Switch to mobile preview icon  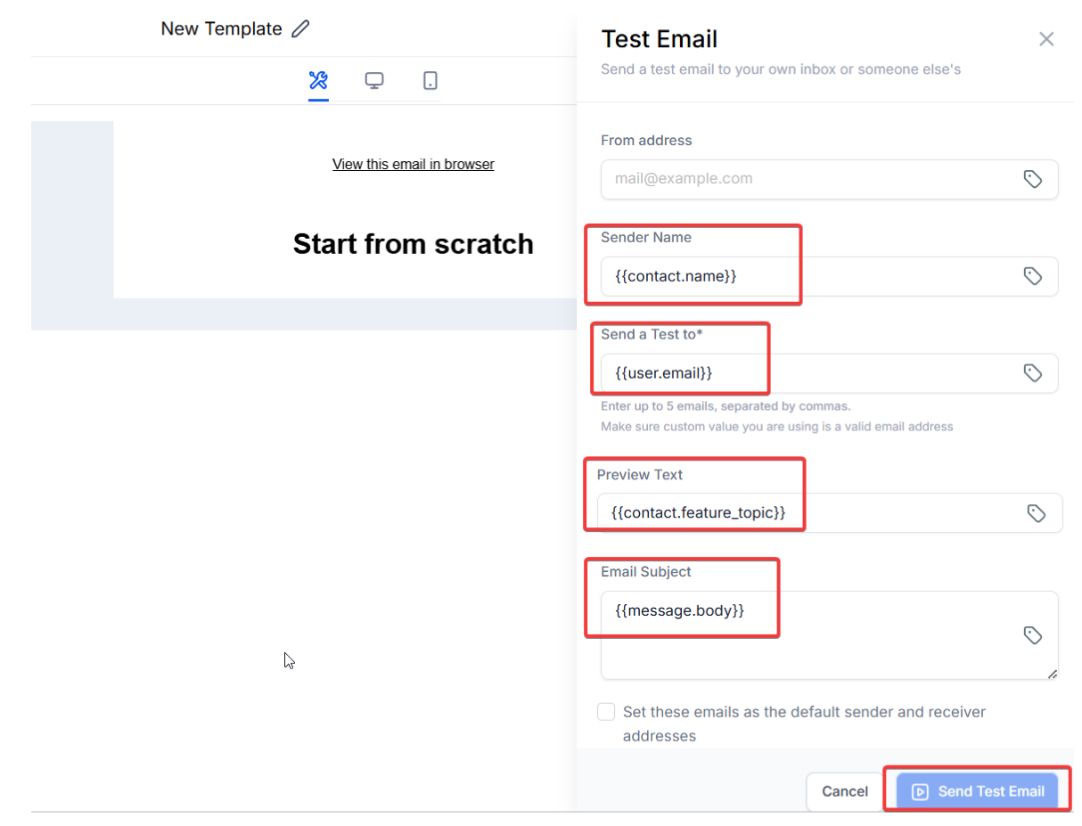pos(430,81)
